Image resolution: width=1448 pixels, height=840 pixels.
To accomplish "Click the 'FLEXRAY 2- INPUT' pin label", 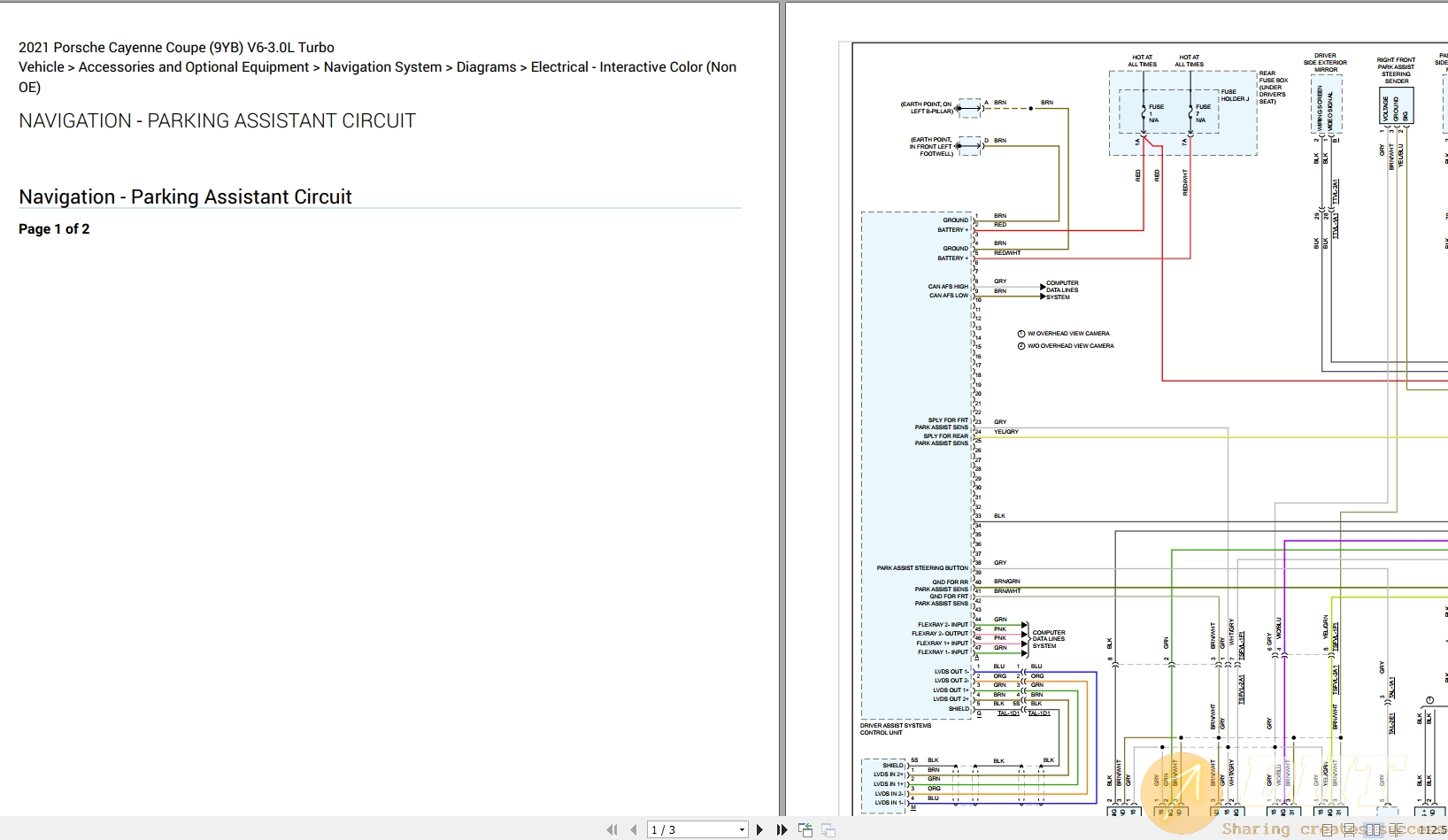I will click(943, 625).
